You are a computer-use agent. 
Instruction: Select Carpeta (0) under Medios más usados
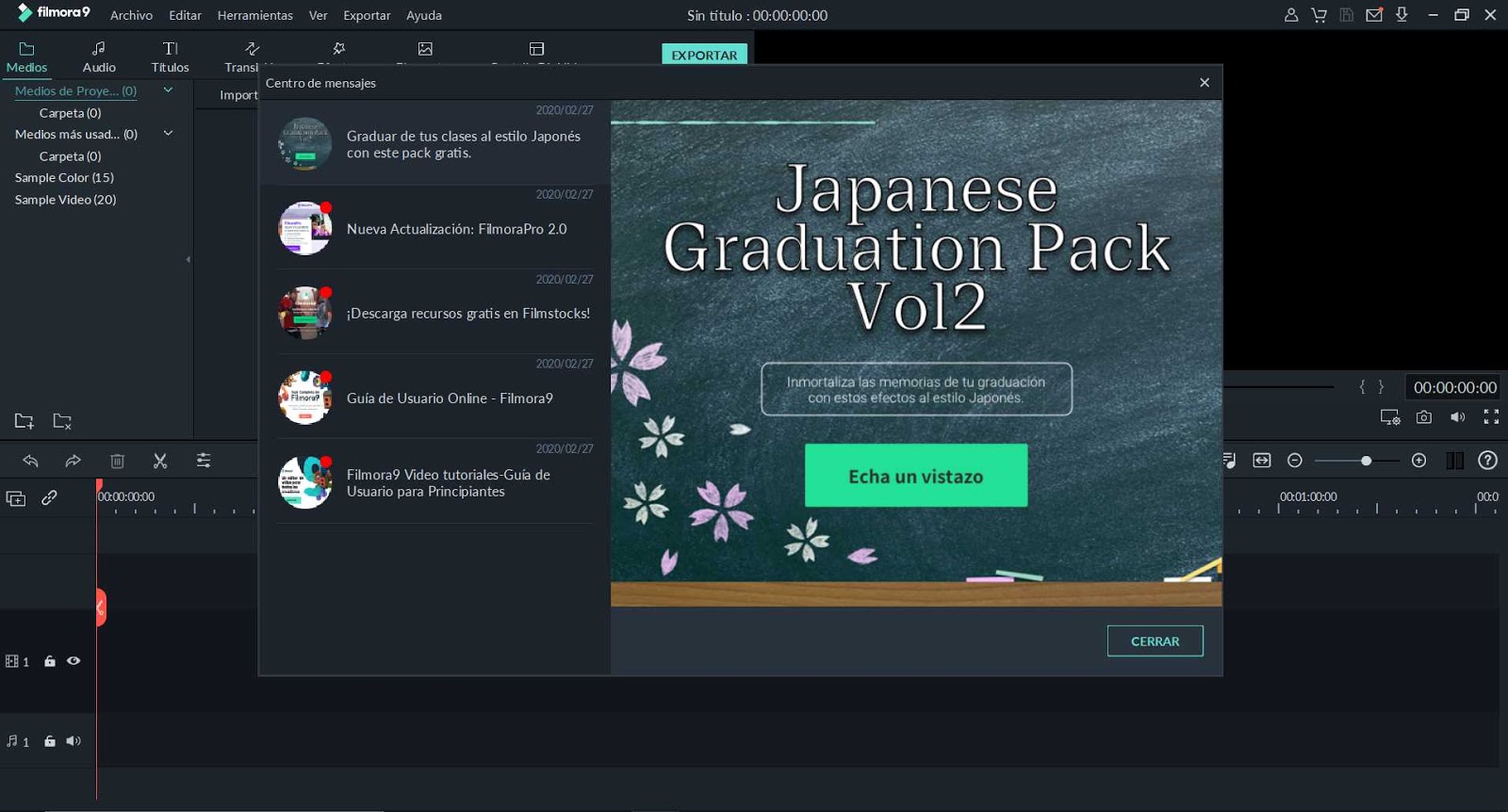(70, 156)
